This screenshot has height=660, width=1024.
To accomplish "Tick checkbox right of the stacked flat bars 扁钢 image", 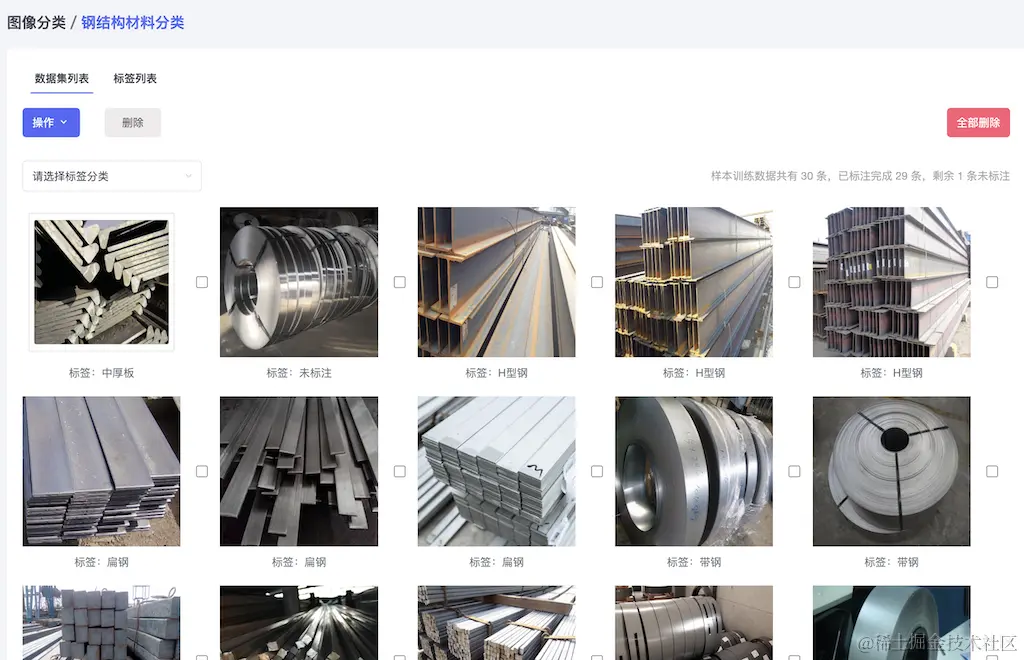I will coord(202,471).
